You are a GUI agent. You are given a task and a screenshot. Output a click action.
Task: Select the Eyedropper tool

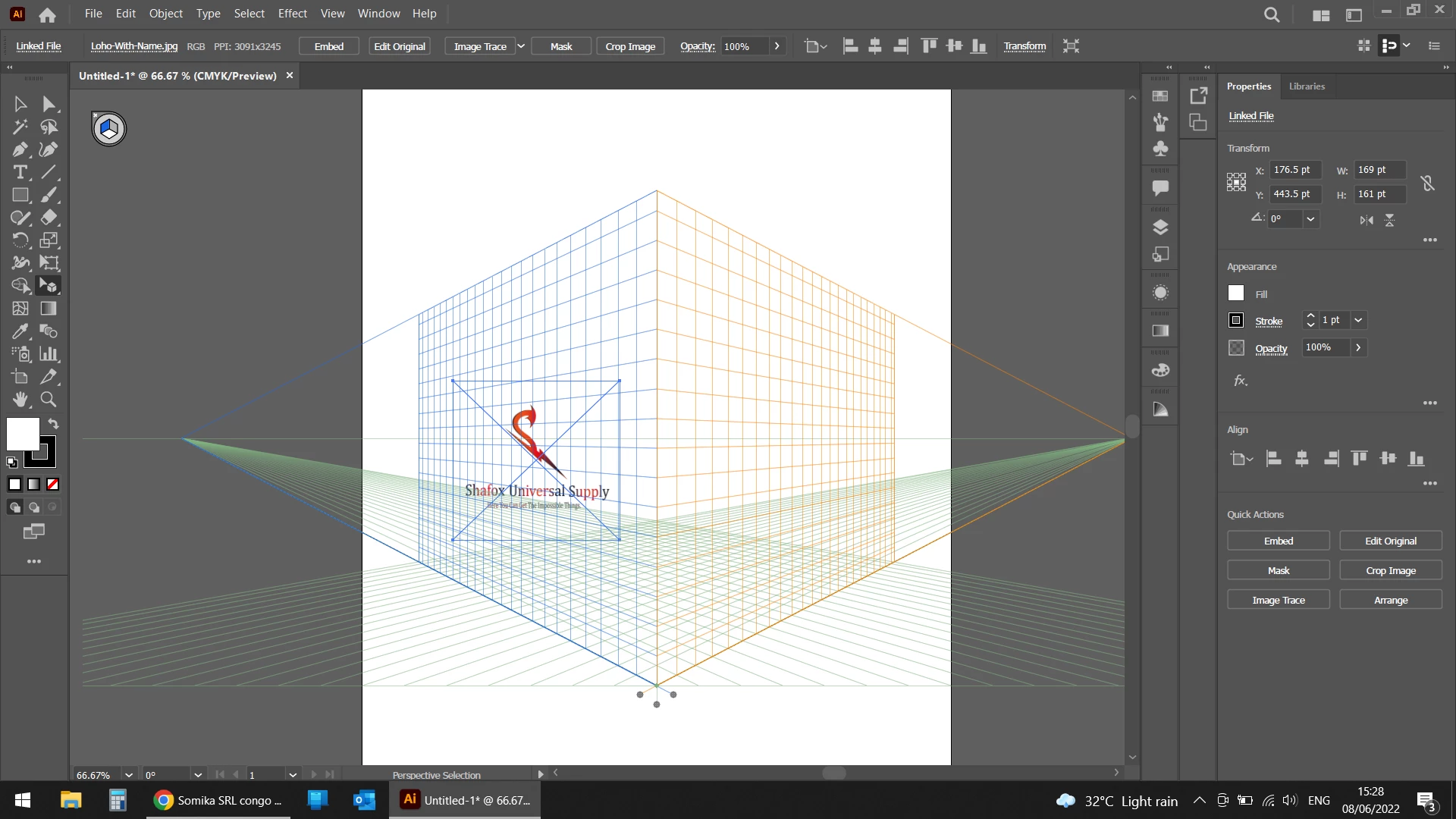click(20, 331)
